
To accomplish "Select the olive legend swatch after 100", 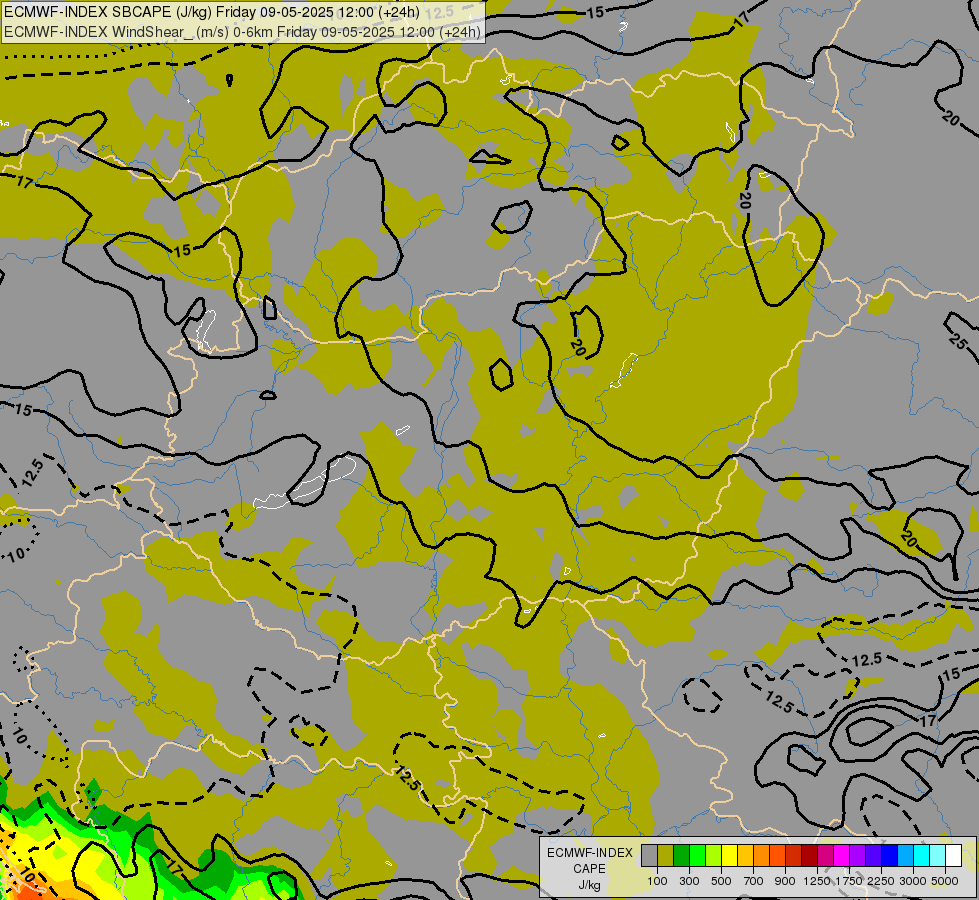I will [666, 856].
